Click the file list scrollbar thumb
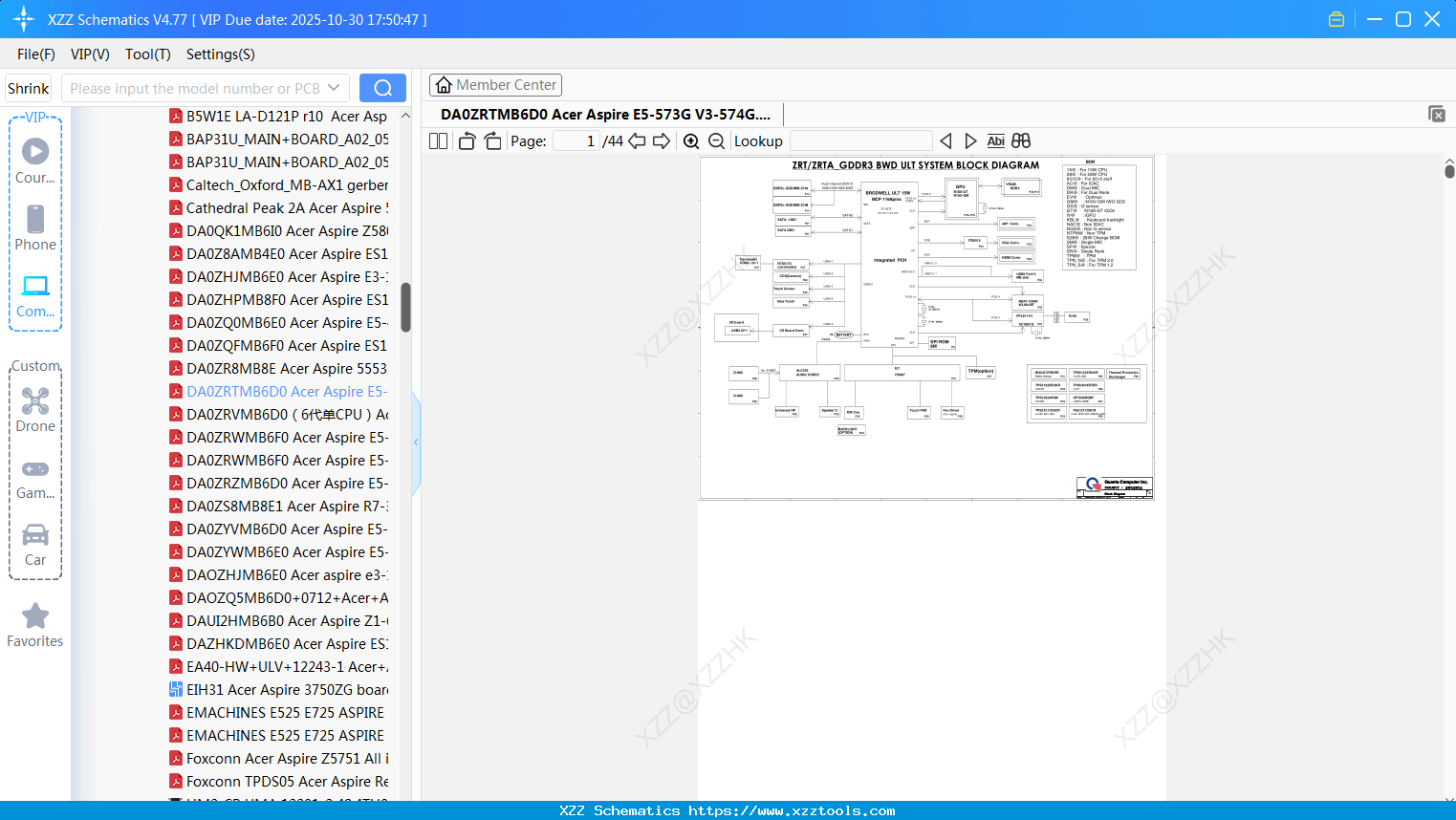 click(x=405, y=307)
